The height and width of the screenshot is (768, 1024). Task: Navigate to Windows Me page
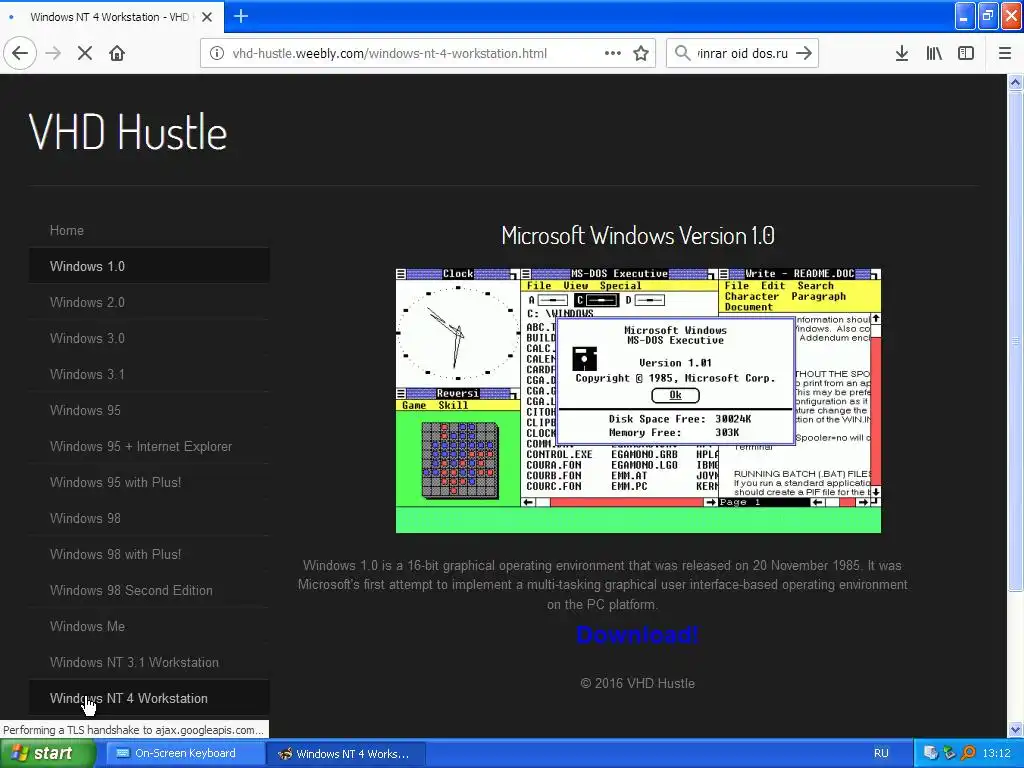coord(149,626)
